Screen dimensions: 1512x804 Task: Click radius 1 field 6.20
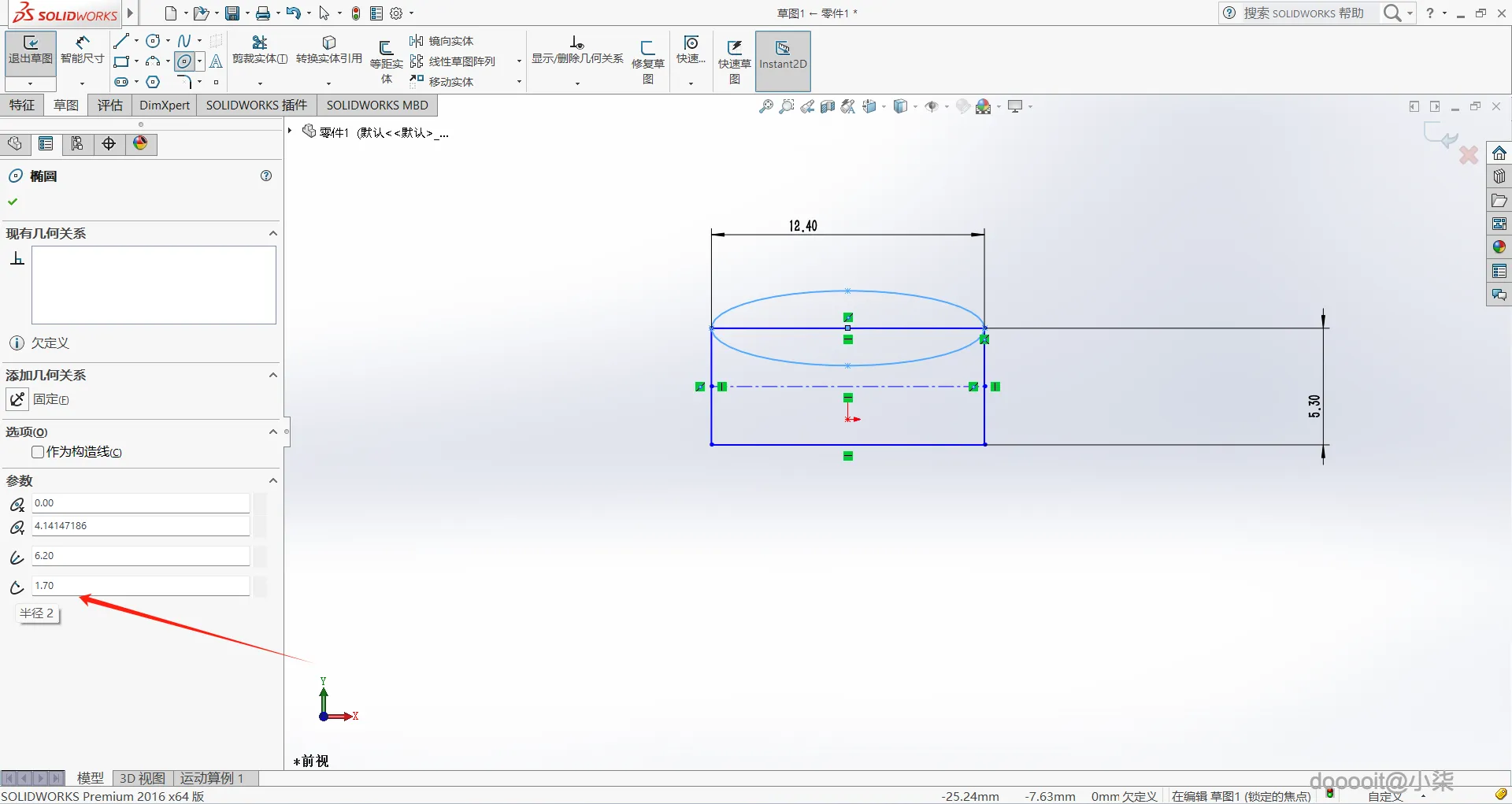coord(141,556)
